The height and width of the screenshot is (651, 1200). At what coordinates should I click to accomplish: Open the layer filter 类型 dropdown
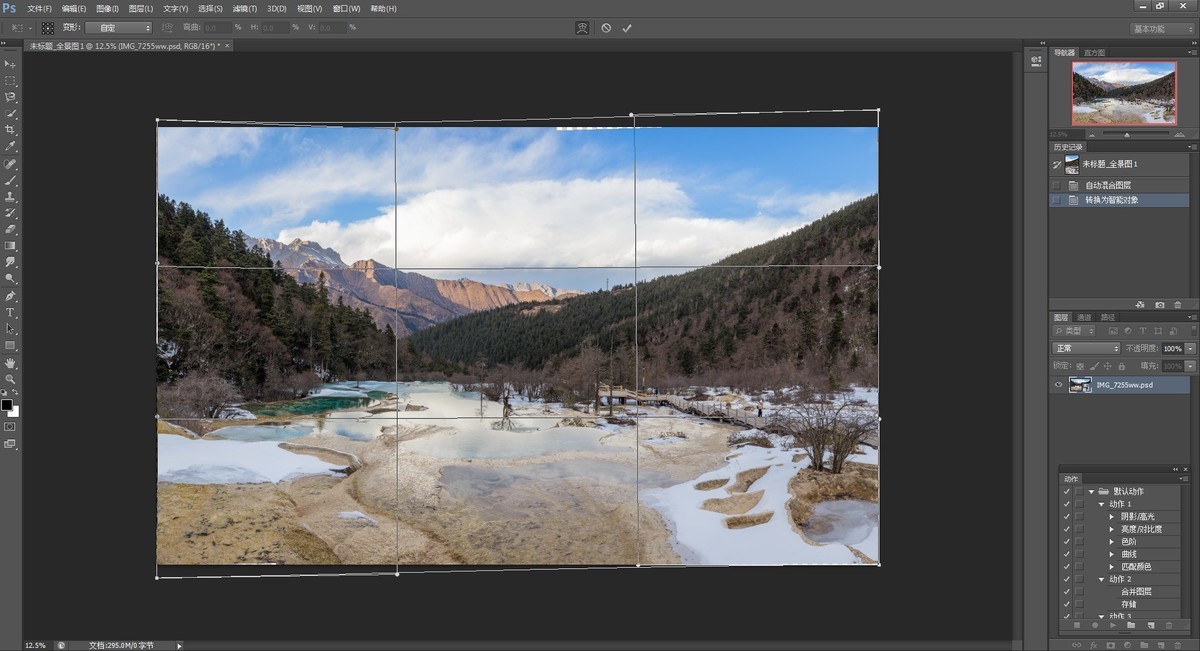click(x=1075, y=330)
